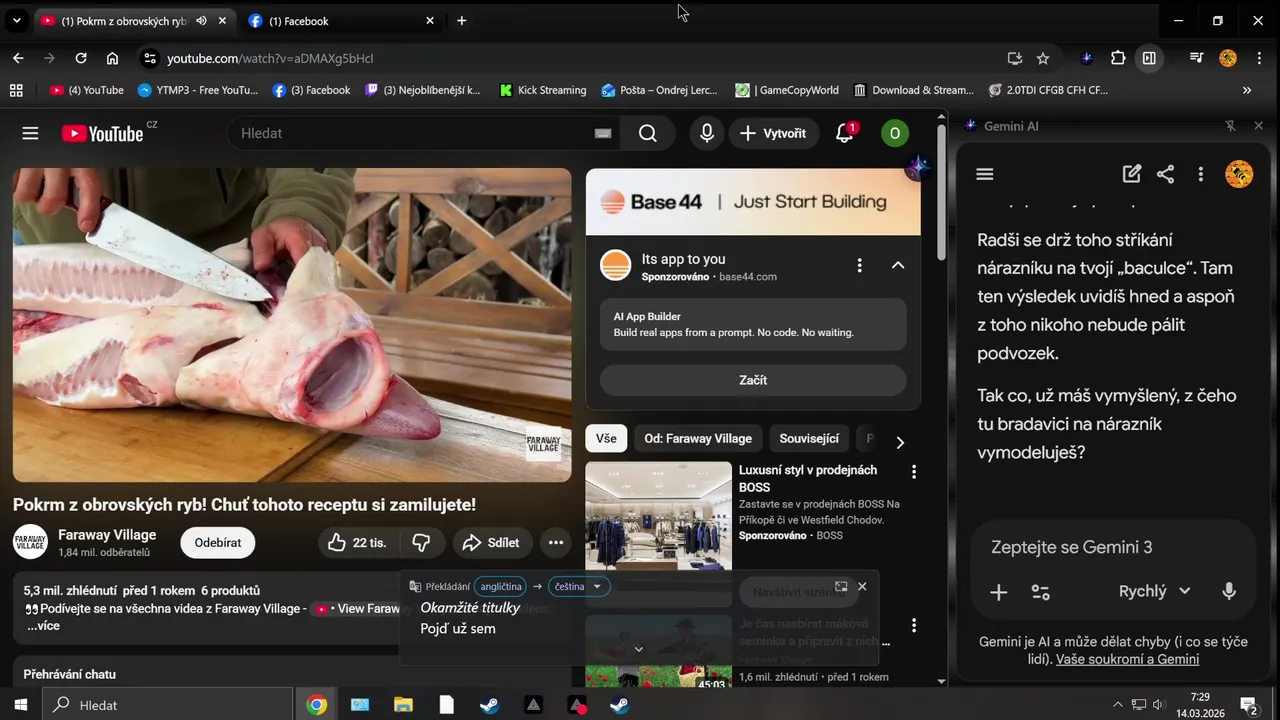Open Gemini panel hamburger menu

pos(984,174)
